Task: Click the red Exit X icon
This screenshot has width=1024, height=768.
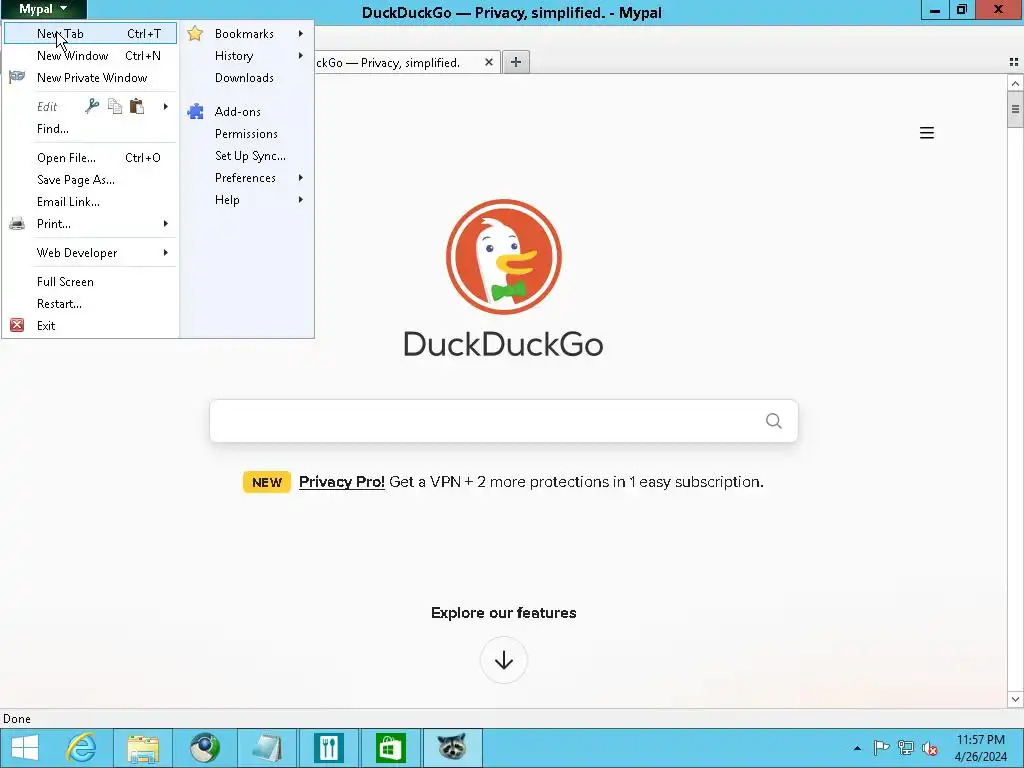Action: [x=17, y=325]
